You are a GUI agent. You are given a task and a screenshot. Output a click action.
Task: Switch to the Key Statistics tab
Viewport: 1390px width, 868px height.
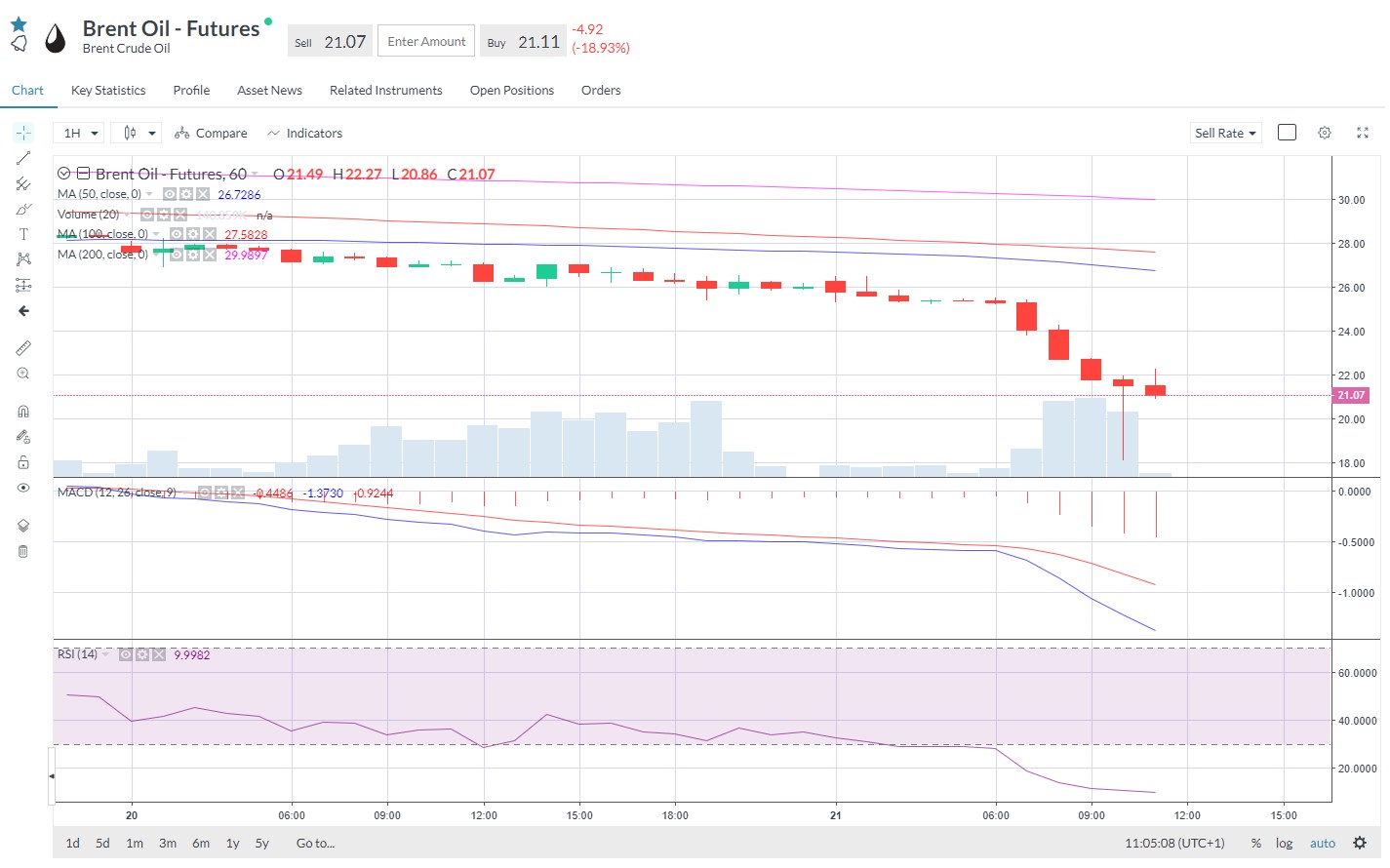pyautogui.click(x=108, y=90)
